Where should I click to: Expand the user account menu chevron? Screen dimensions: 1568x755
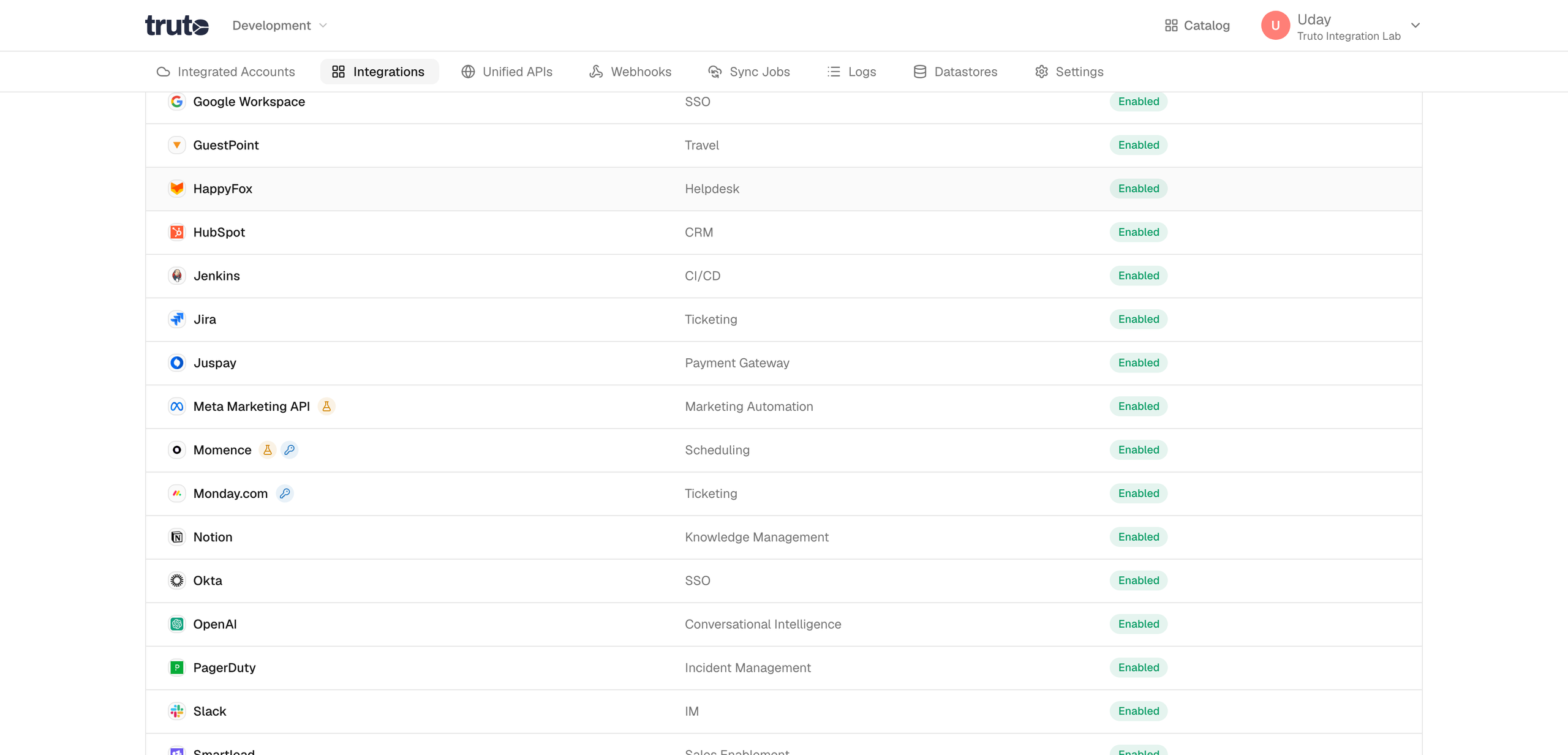[x=1415, y=26]
